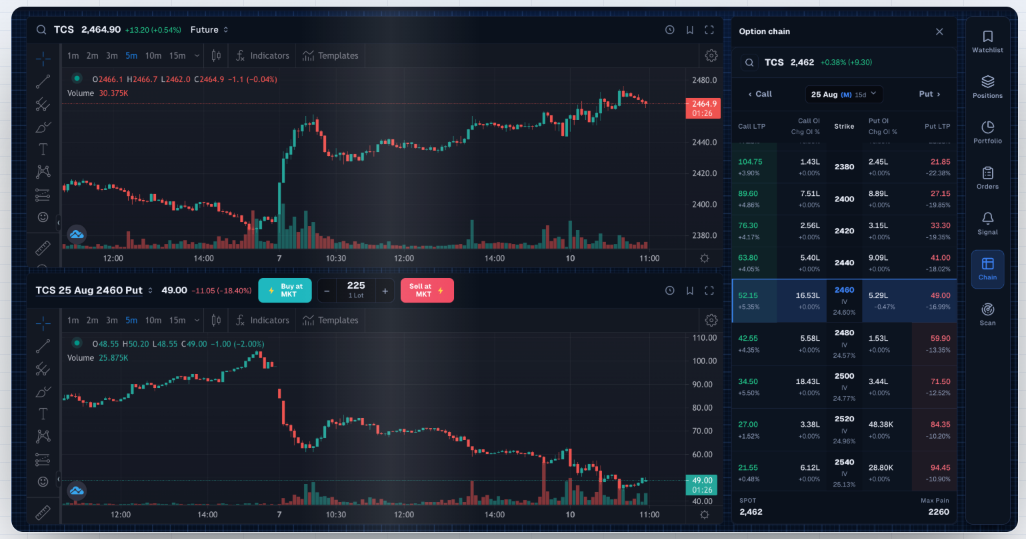The width and height of the screenshot is (1026, 539).
Task: Click the axis settings gear at top chart corner
Action: point(705,258)
